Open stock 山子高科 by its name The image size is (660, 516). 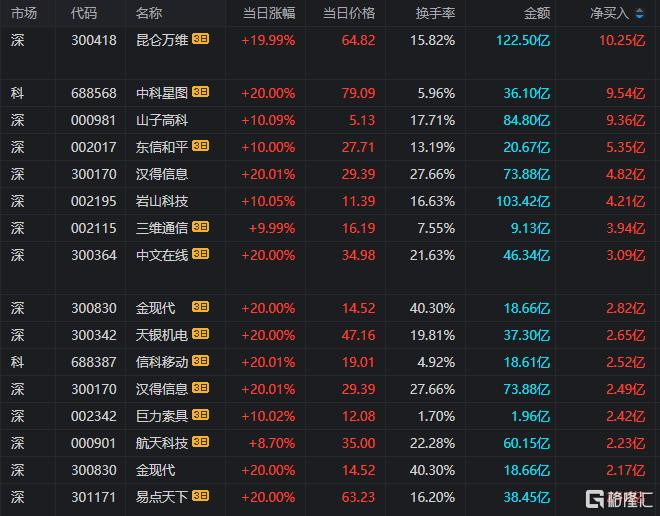[x=162, y=120]
